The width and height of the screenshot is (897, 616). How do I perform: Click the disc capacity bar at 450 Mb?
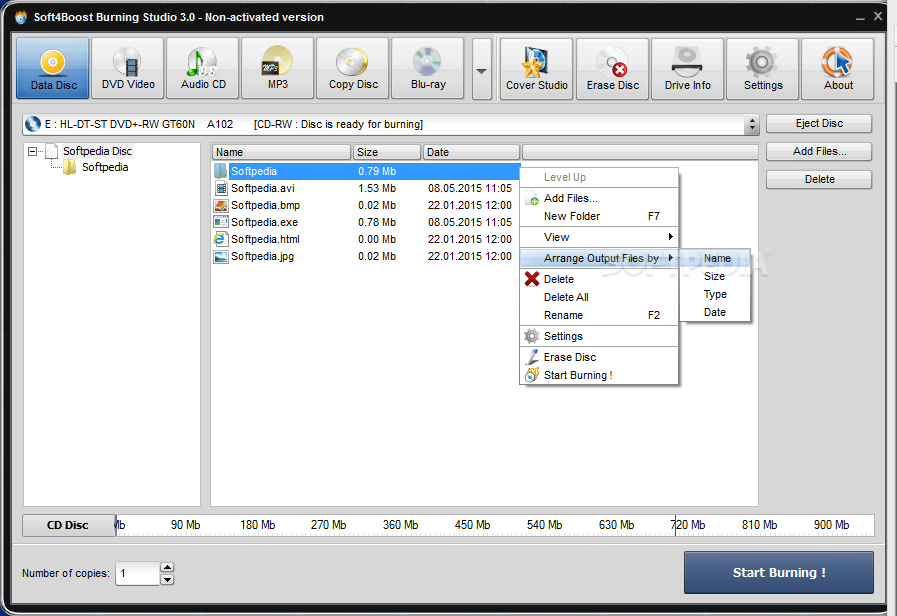coord(473,525)
